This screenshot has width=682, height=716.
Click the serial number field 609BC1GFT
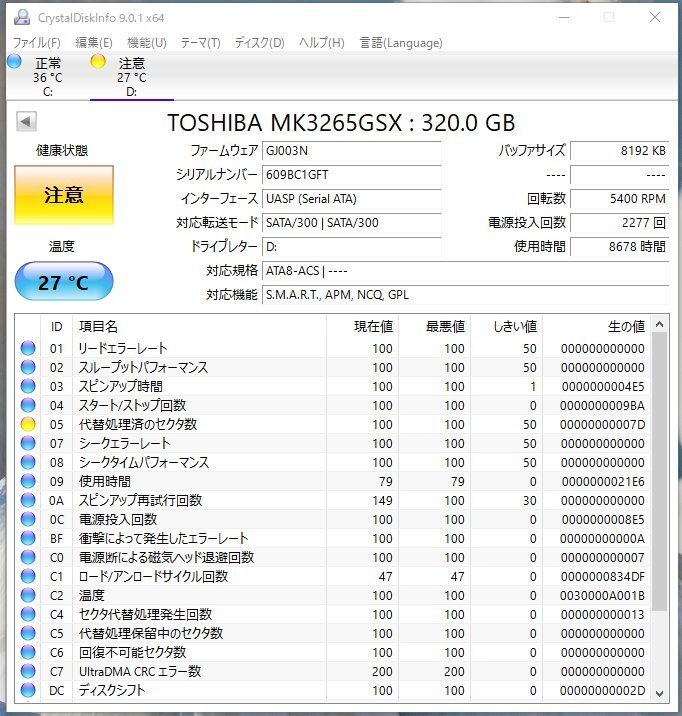(x=351, y=175)
